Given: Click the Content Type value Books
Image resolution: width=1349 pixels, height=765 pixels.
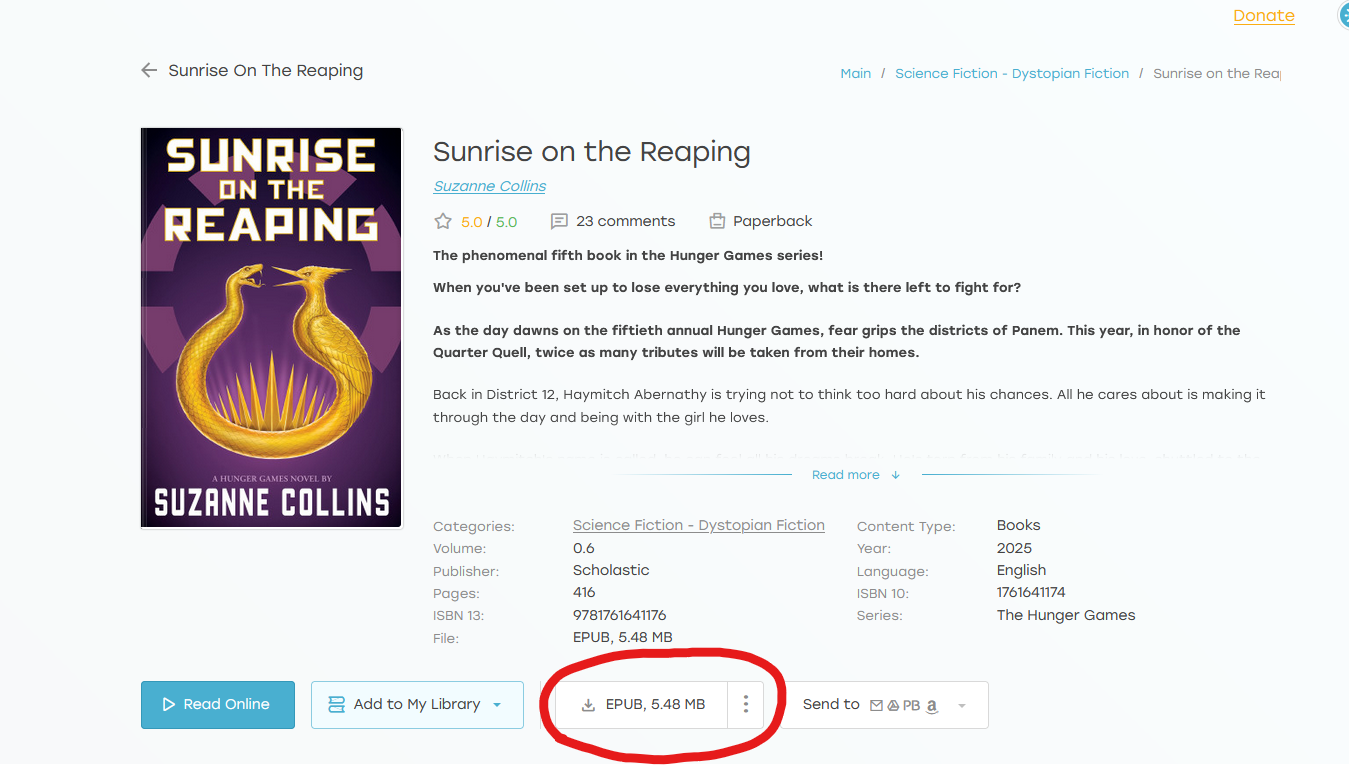Looking at the screenshot, I should click(x=1019, y=525).
